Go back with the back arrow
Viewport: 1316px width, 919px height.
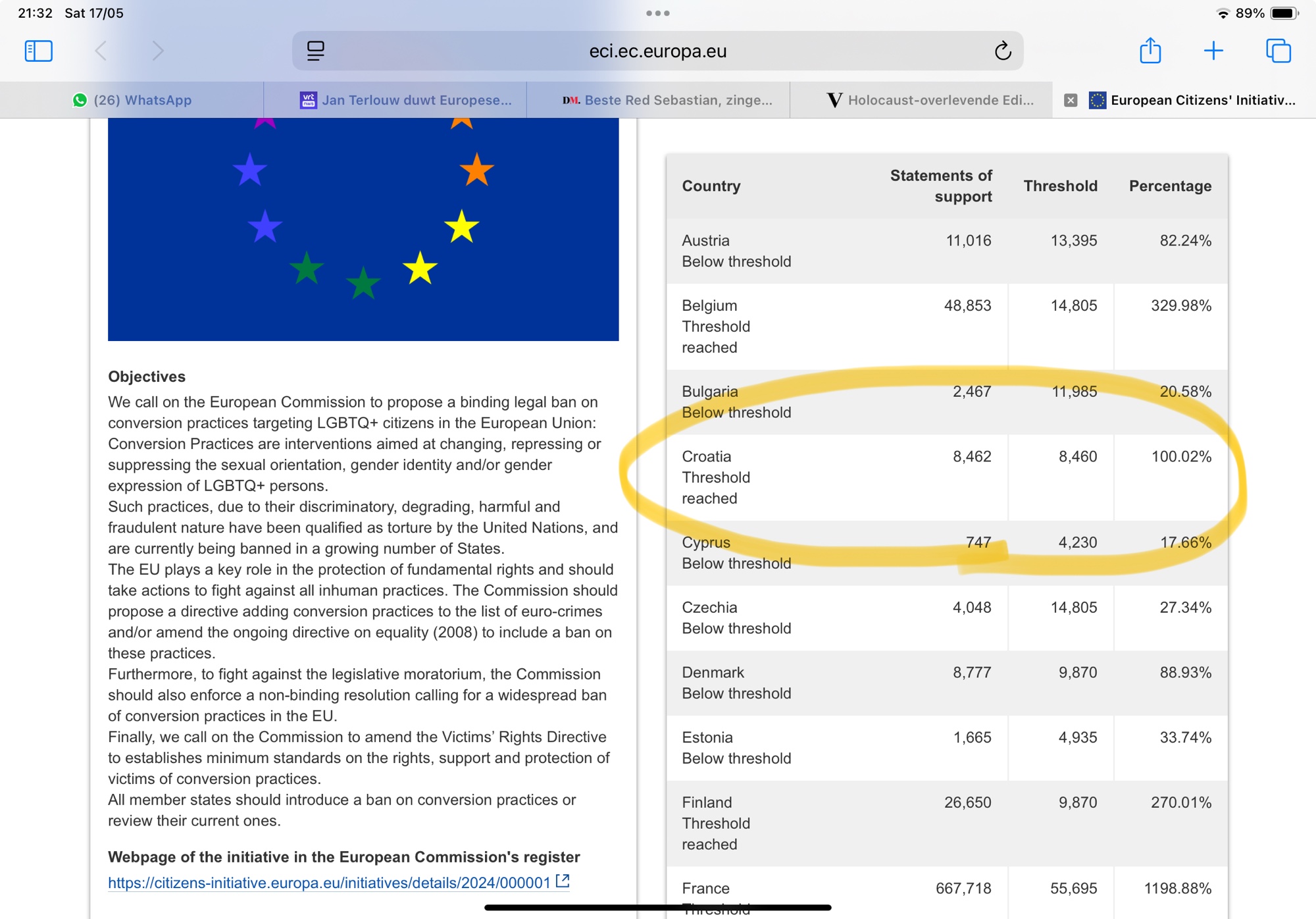(101, 51)
